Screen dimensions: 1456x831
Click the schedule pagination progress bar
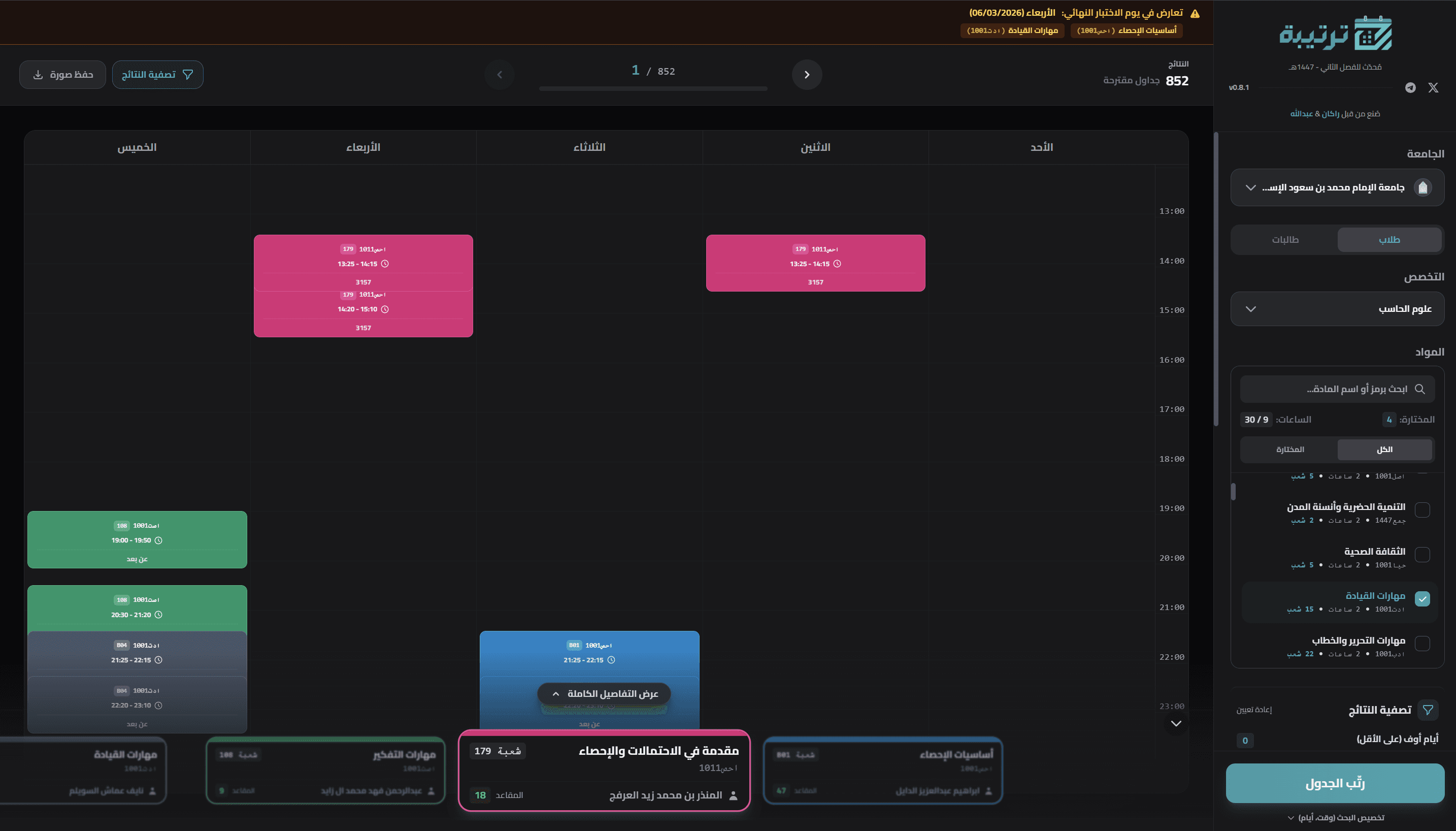coord(653,88)
